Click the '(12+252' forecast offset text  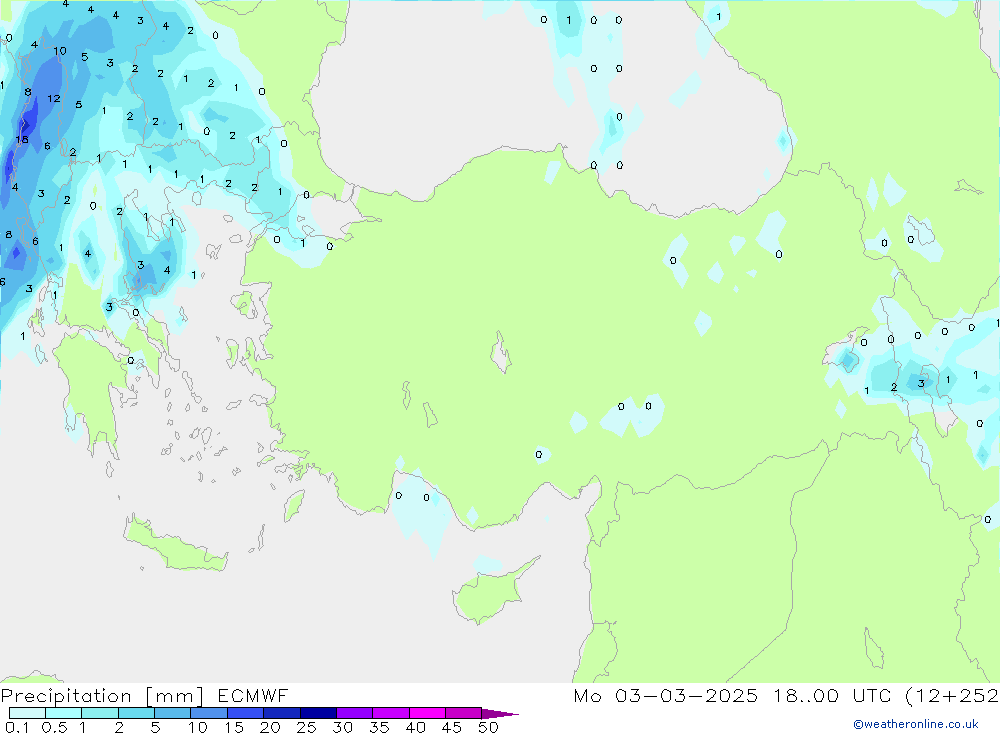(x=952, y=696)
